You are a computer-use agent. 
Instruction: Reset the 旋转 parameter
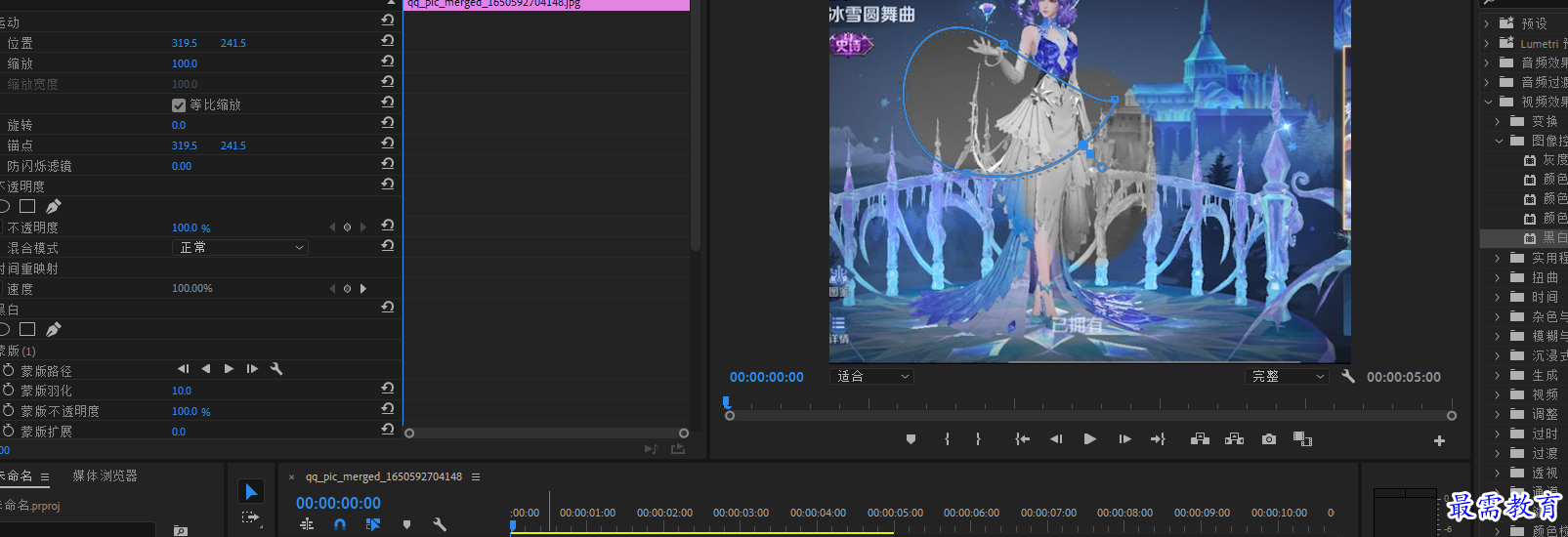click(x=388, y=122)
